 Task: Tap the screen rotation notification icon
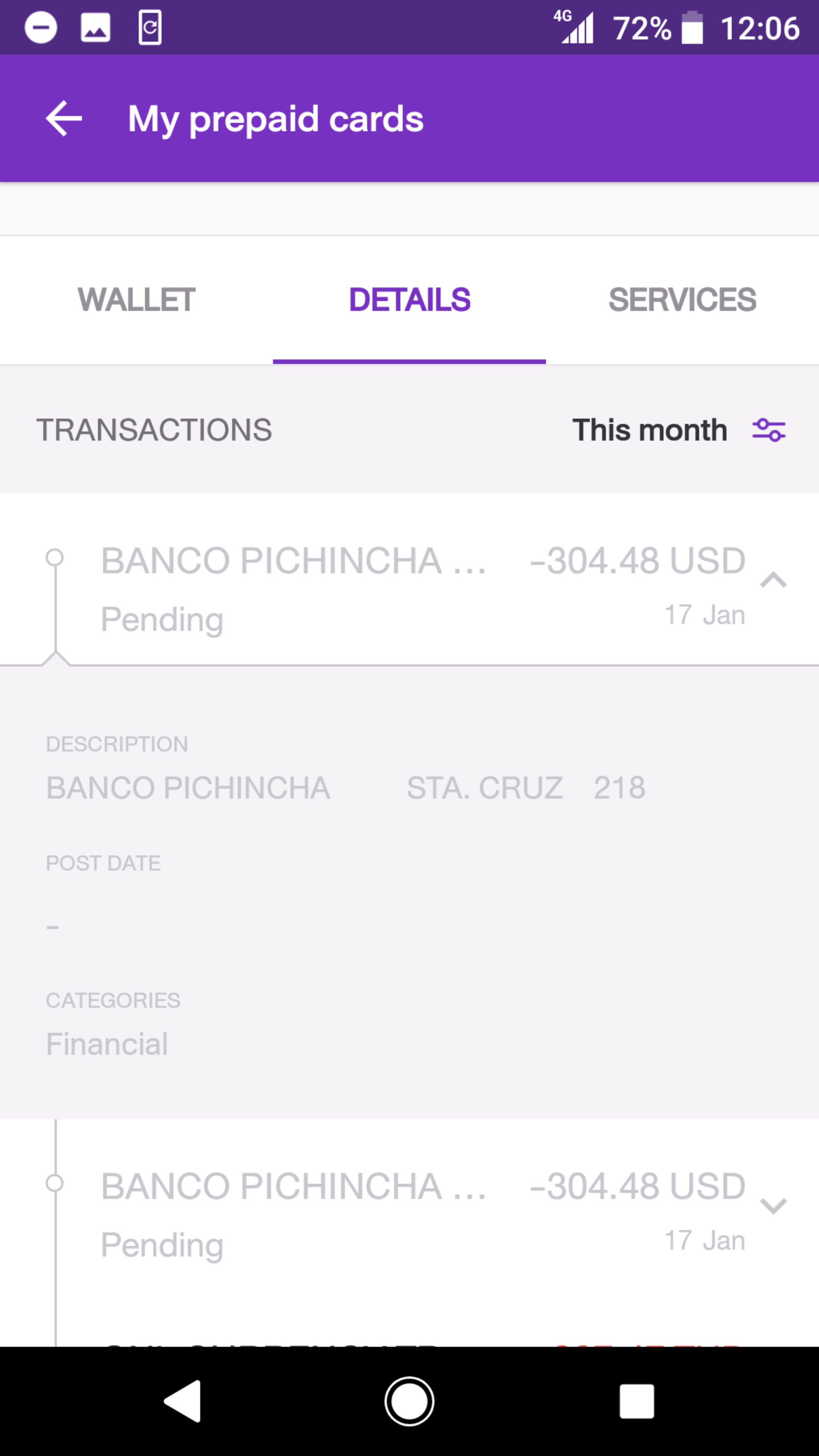(x=150, y=27)
